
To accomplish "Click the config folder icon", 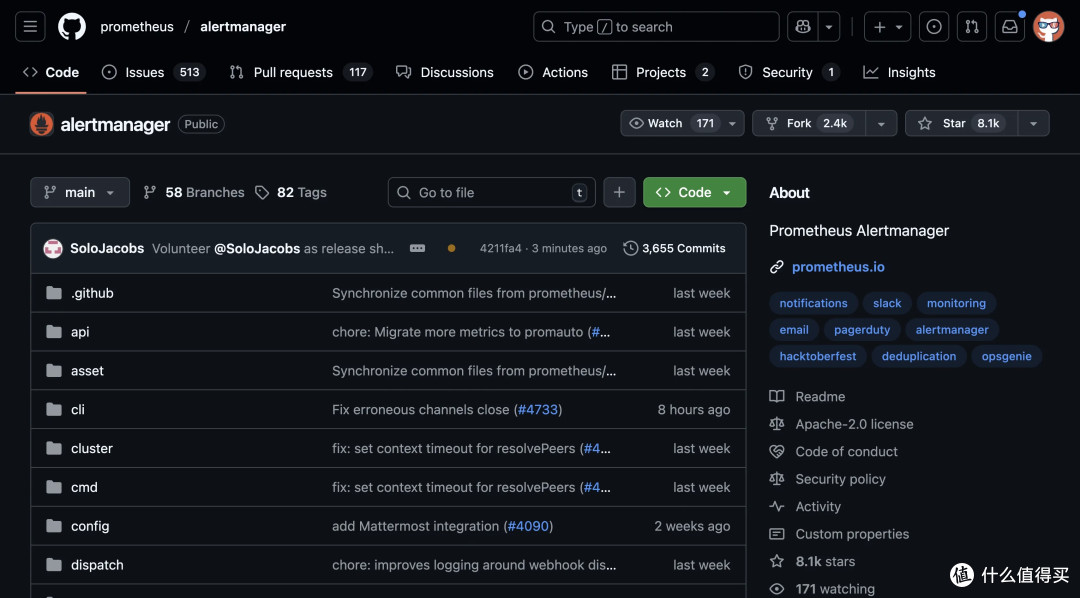I will 54,526.
